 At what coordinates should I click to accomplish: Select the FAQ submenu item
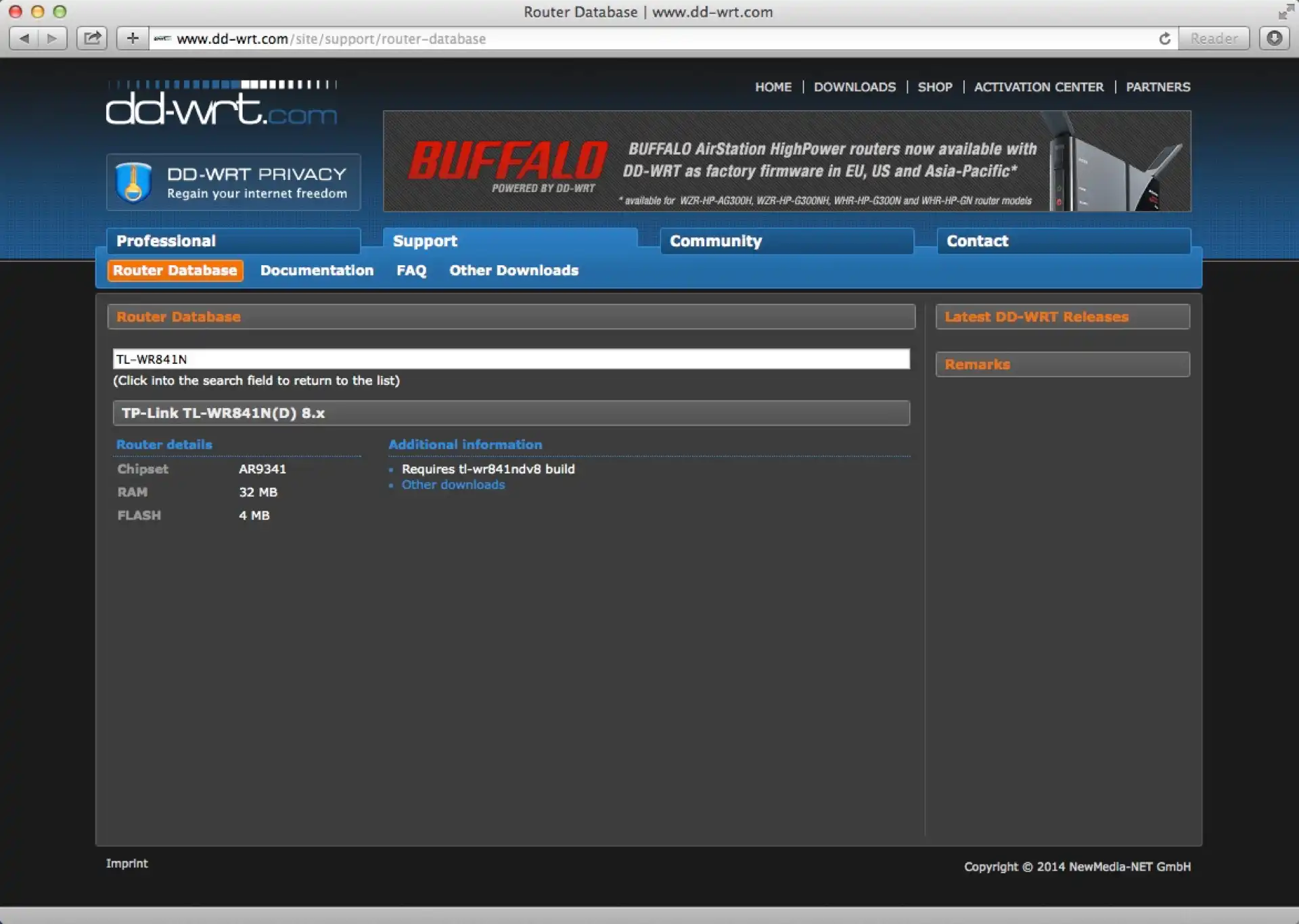point(411,271)
